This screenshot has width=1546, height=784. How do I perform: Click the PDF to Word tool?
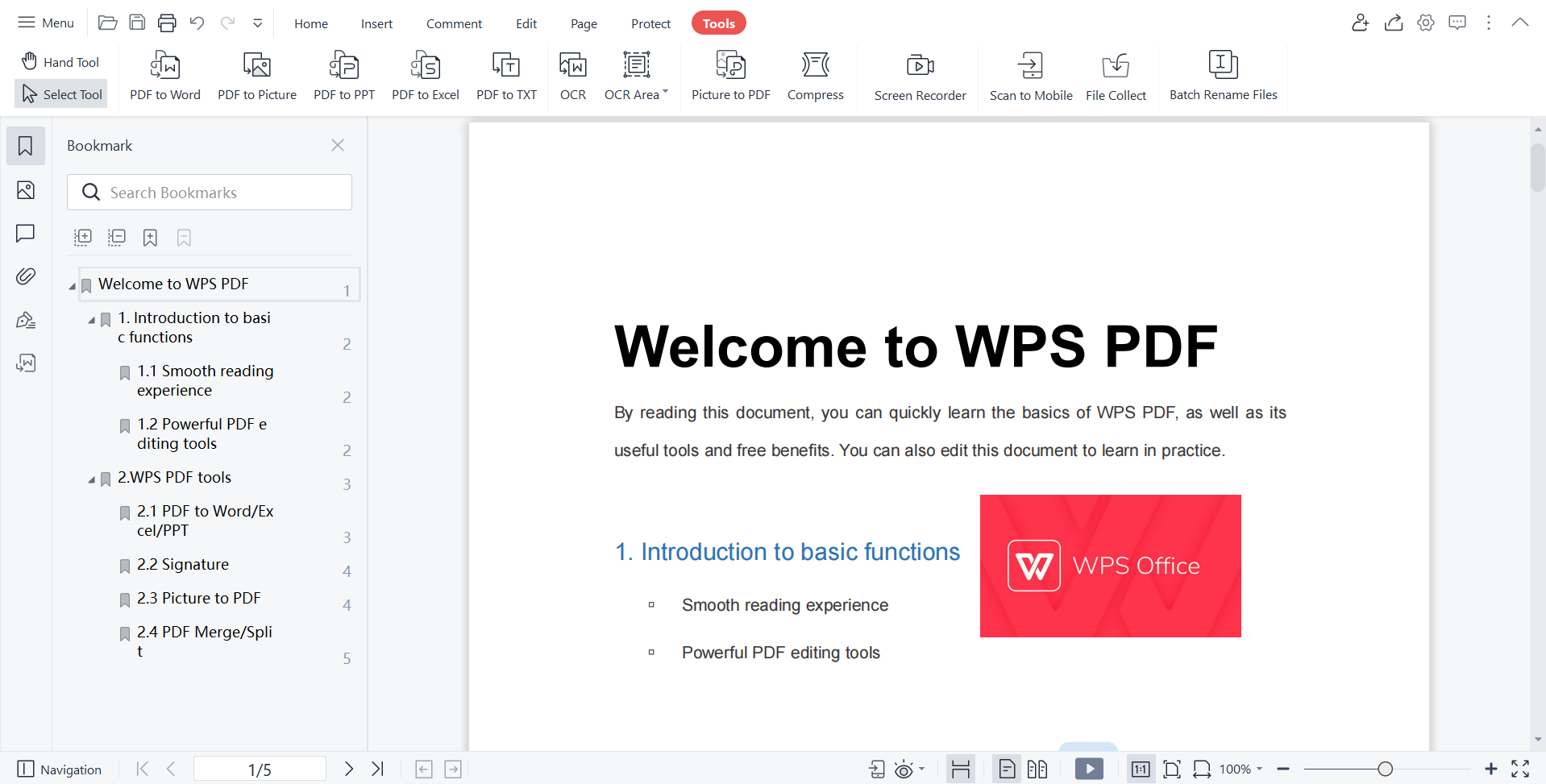point(165,77)
